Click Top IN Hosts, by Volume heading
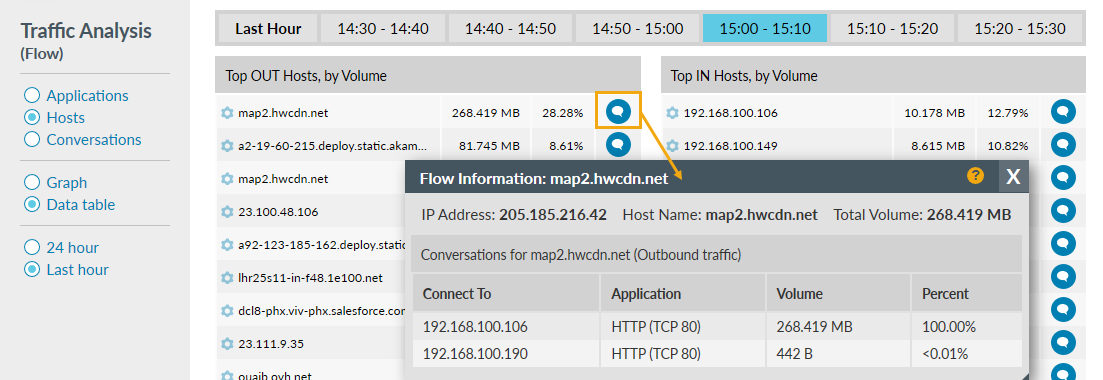The height and width of the screenshot is (380, 1103). pos(744,75)
